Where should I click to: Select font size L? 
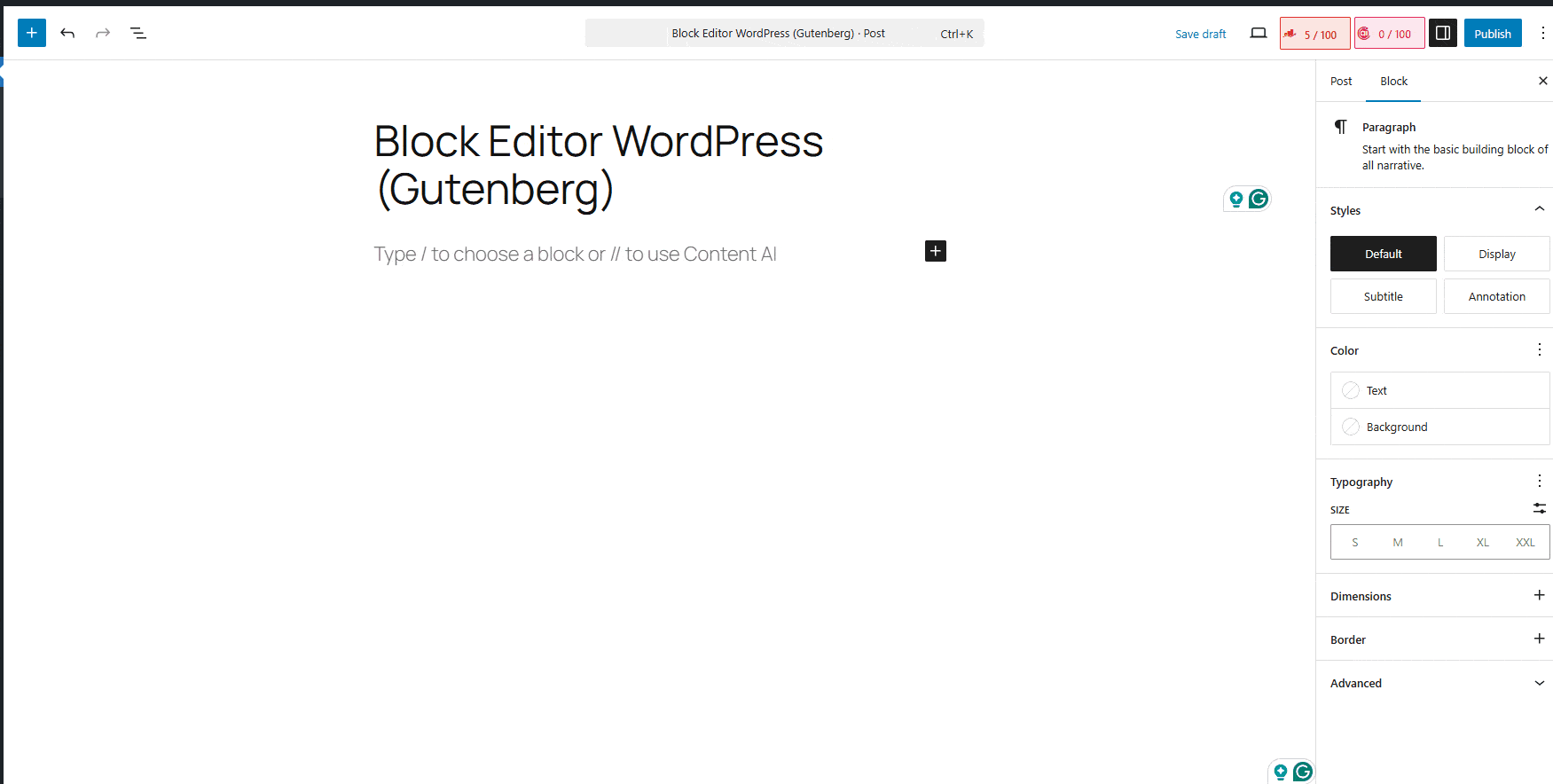(1440, 542)
